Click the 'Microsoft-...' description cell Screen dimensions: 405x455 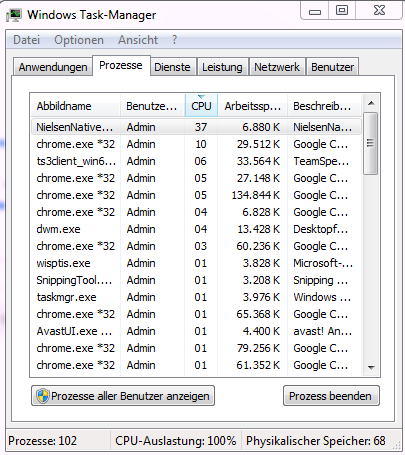tap(323, 263)
